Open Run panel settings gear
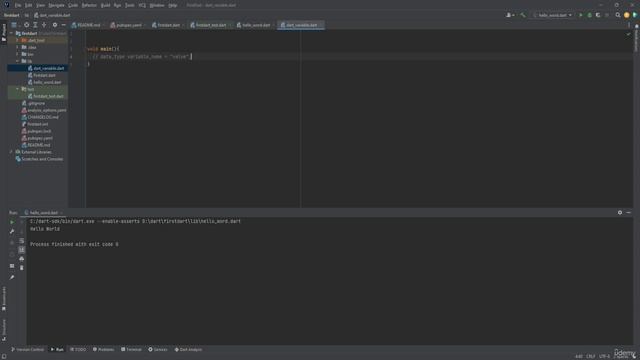 point(620,213)
